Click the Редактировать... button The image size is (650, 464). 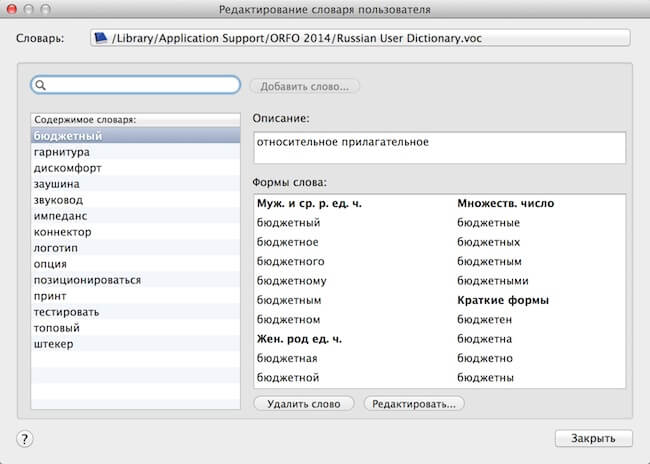click(x=414, y=404)
